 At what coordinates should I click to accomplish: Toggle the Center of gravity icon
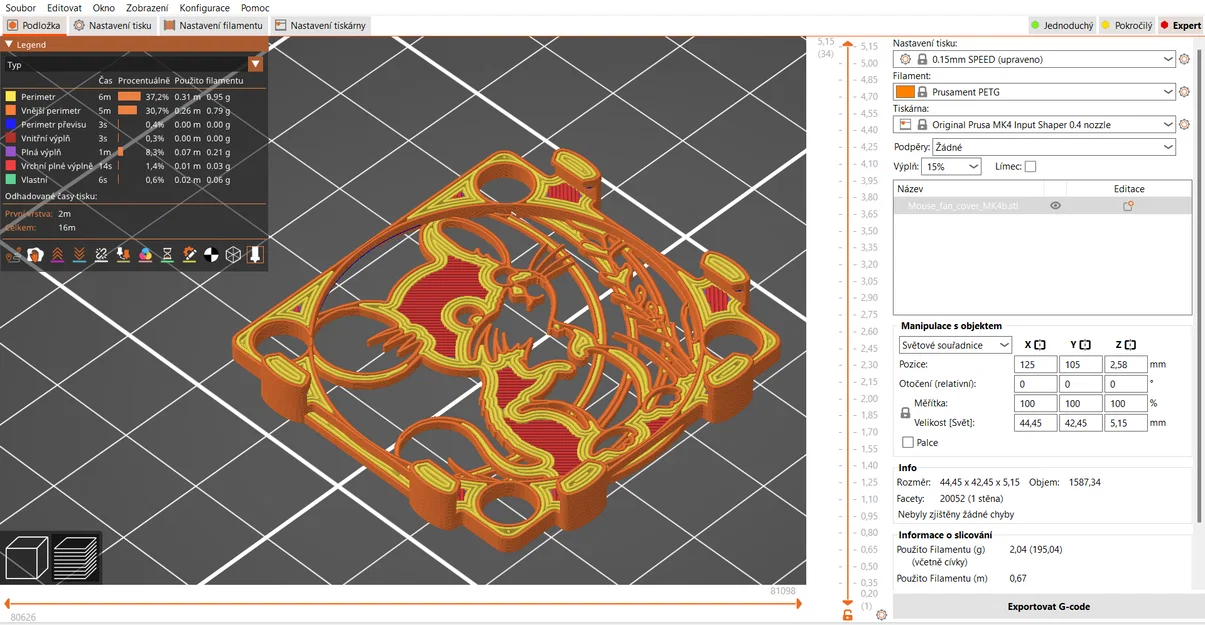coord(211,255)
